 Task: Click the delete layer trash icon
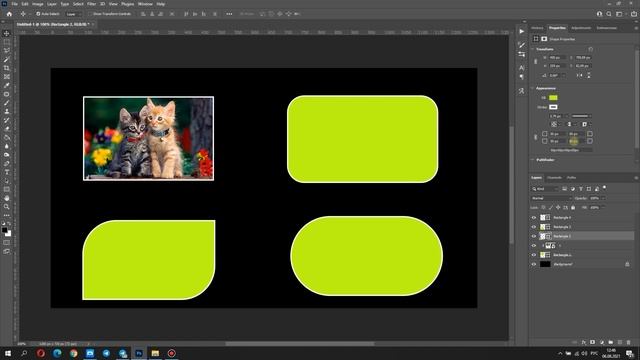tap(629, 342)
